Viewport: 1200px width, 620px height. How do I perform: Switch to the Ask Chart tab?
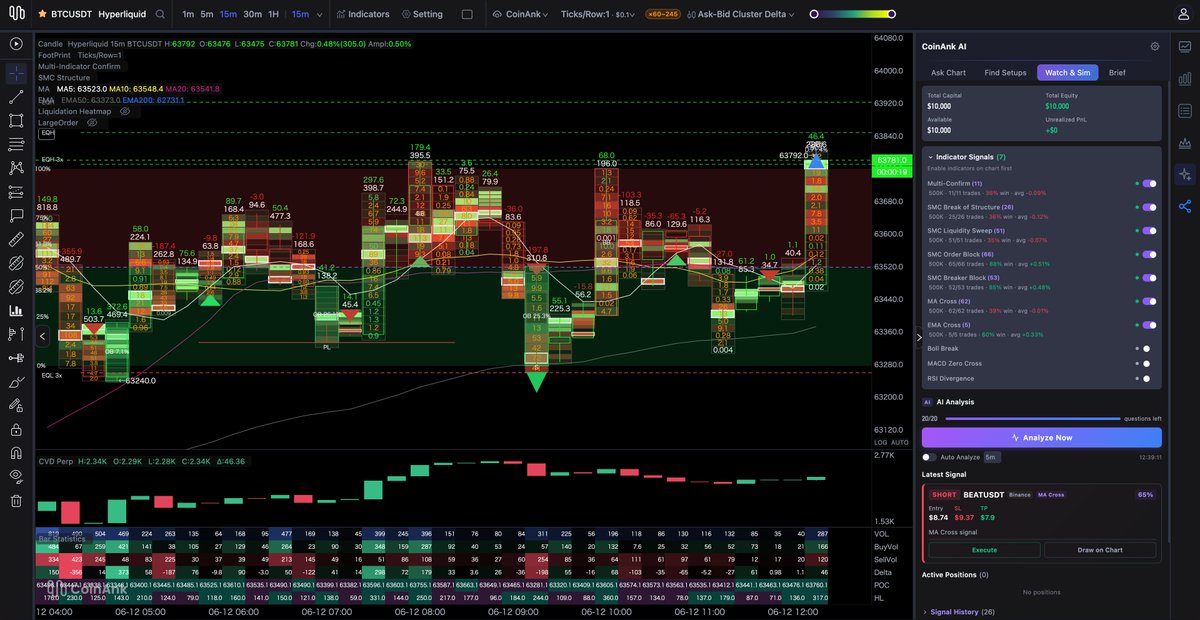tap(948, 72)
